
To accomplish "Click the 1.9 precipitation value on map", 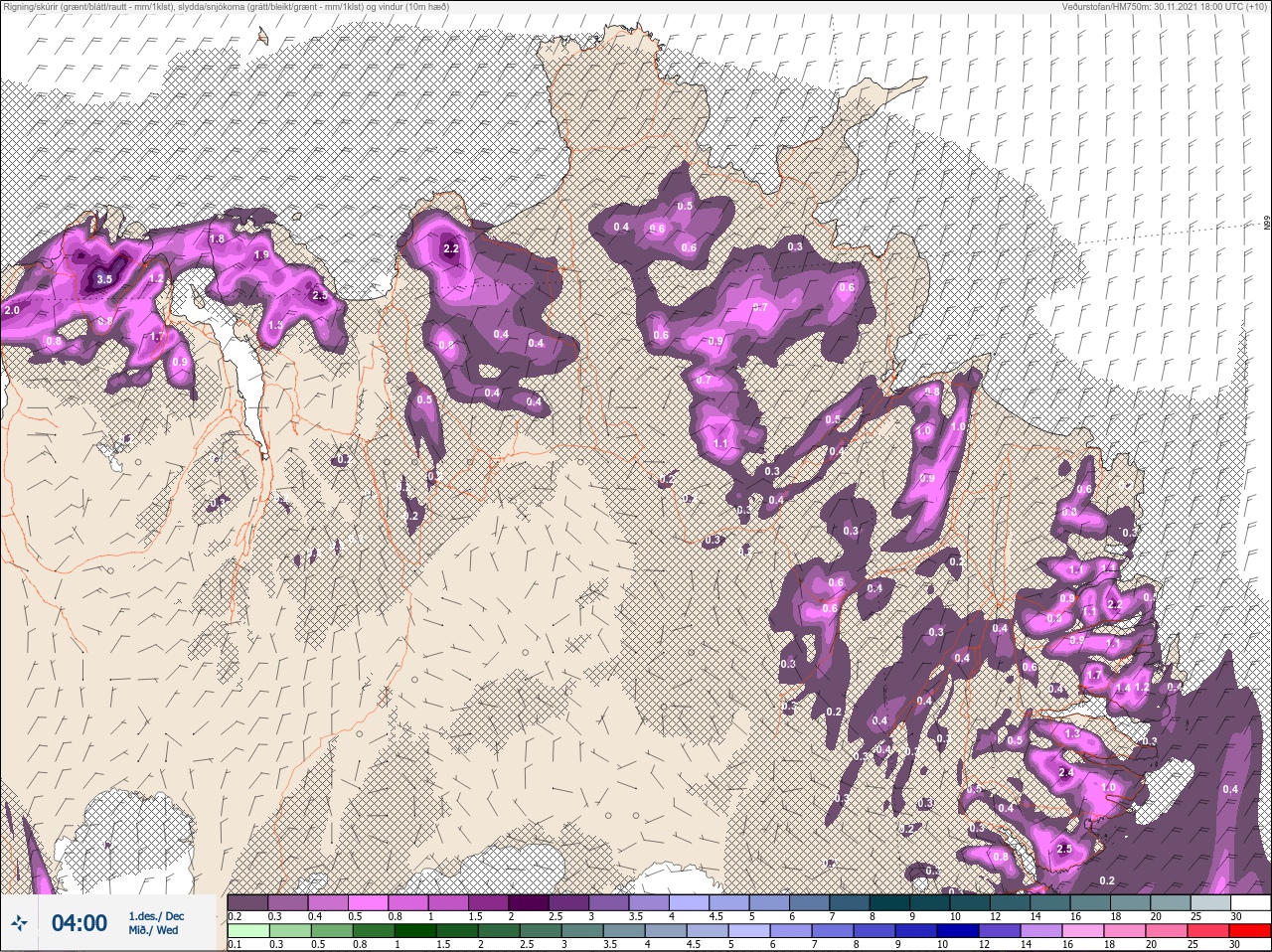I will [261, 254].
